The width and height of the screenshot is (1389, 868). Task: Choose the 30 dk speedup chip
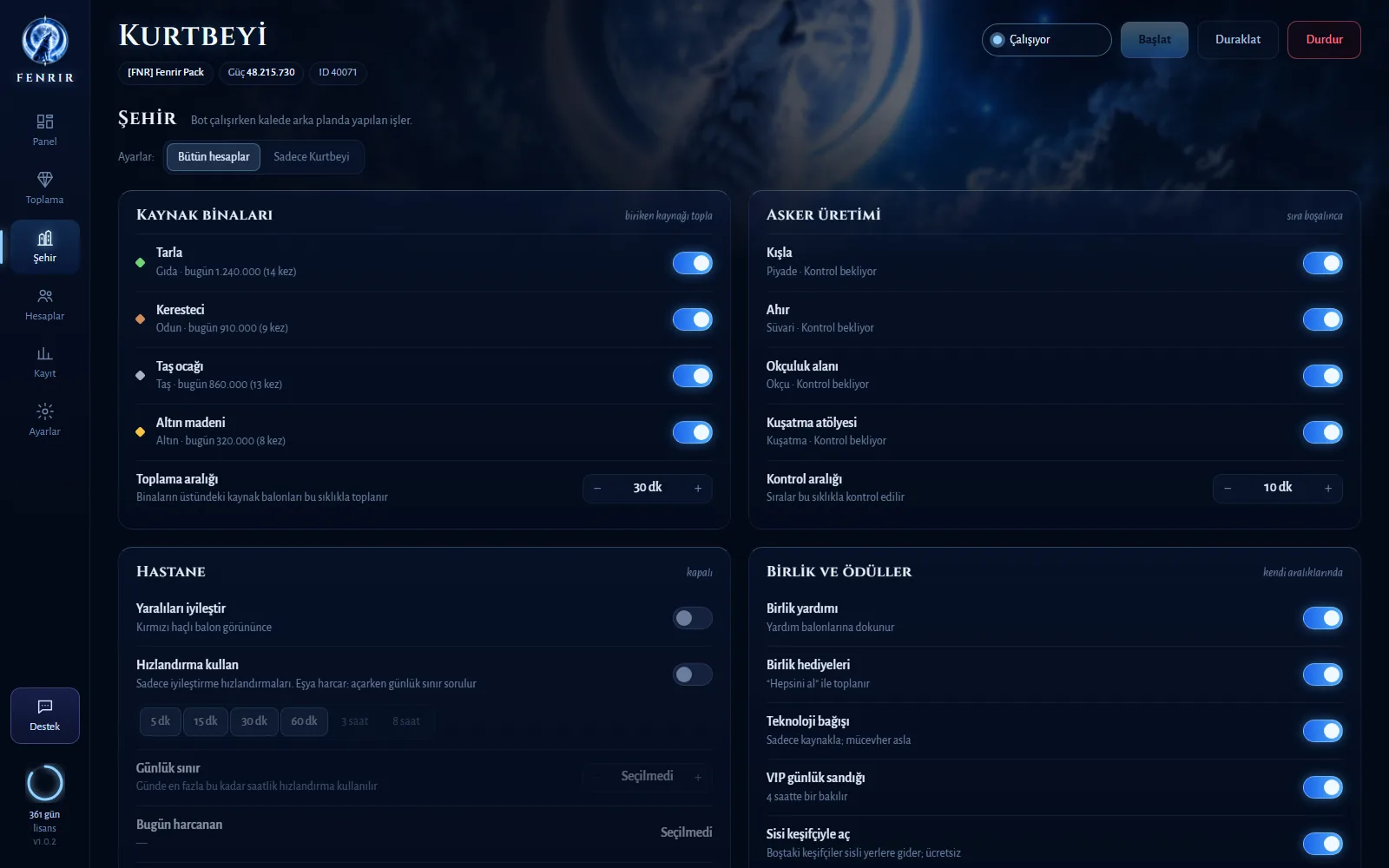pos(254,721)
